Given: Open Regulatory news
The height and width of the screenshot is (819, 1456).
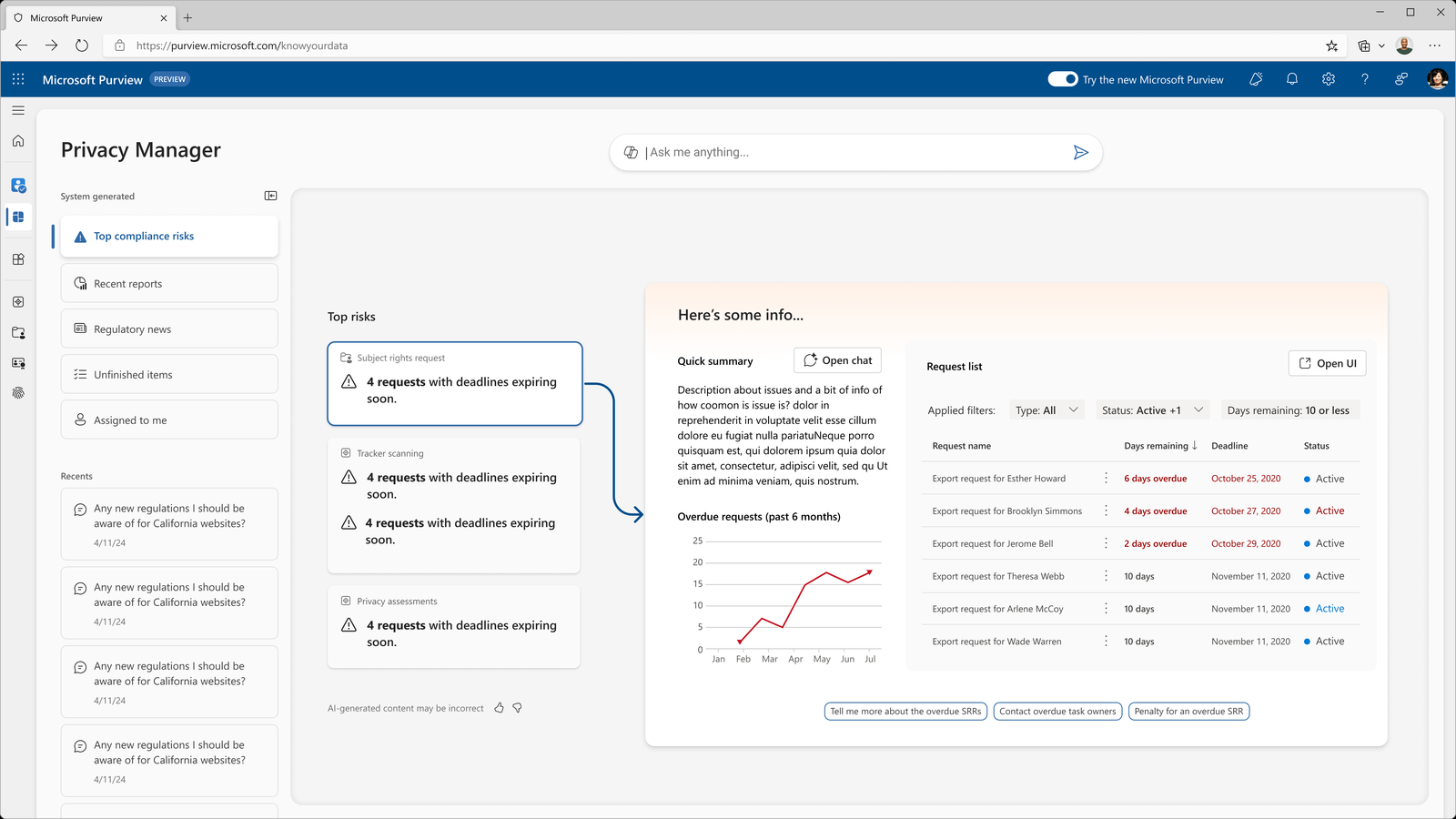Looking at the screenshot, I should click(169, 329).
